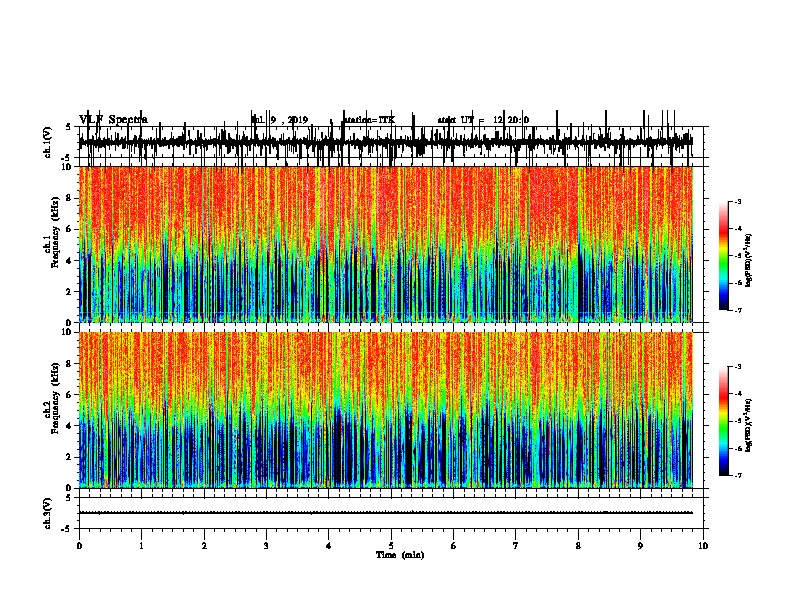Click time axis tick label '8'
The image size is (792, 612).
tap(578, 546)
